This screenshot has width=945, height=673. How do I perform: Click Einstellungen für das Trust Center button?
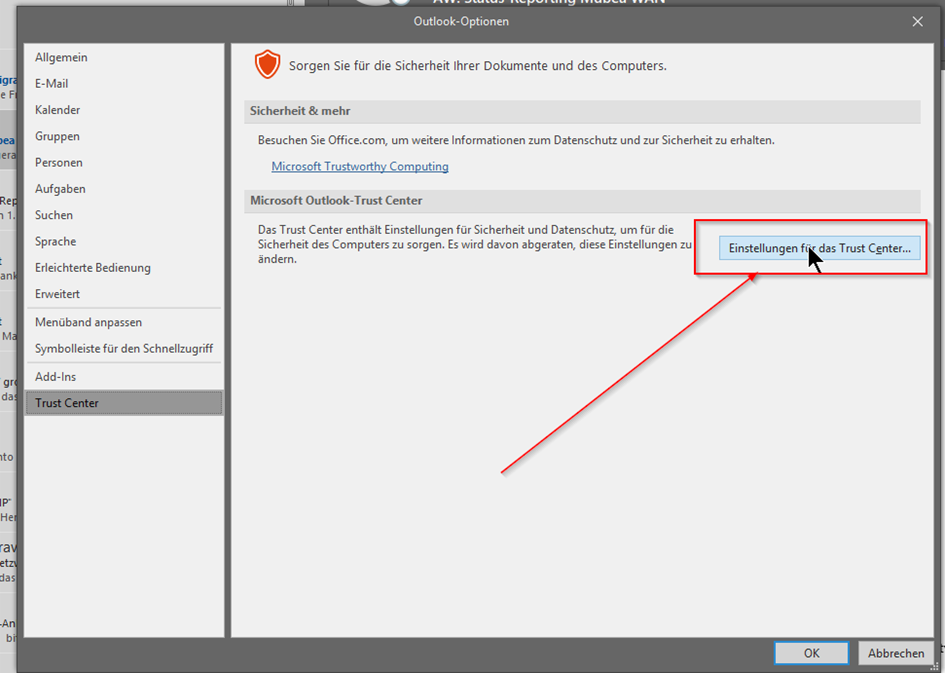(x=820, y=248)
